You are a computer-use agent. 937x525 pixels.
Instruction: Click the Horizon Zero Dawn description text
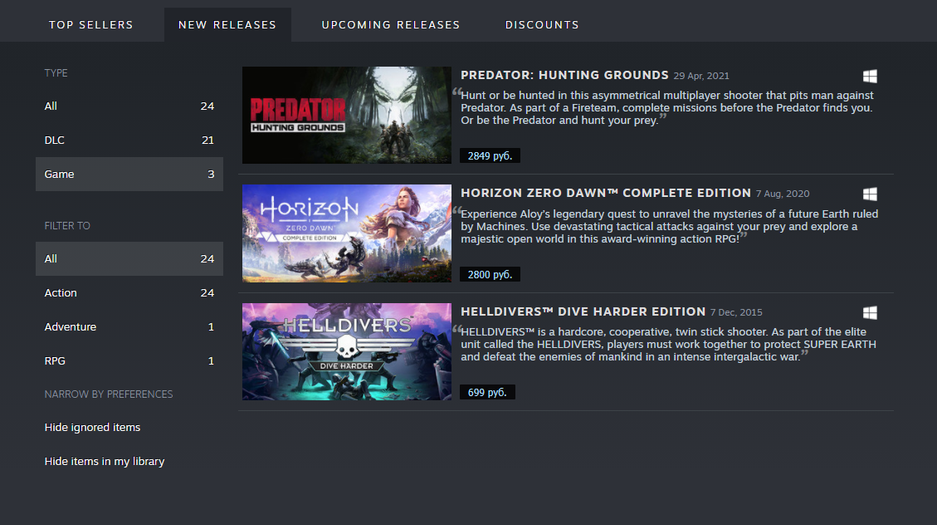click(x=667, y=226)
